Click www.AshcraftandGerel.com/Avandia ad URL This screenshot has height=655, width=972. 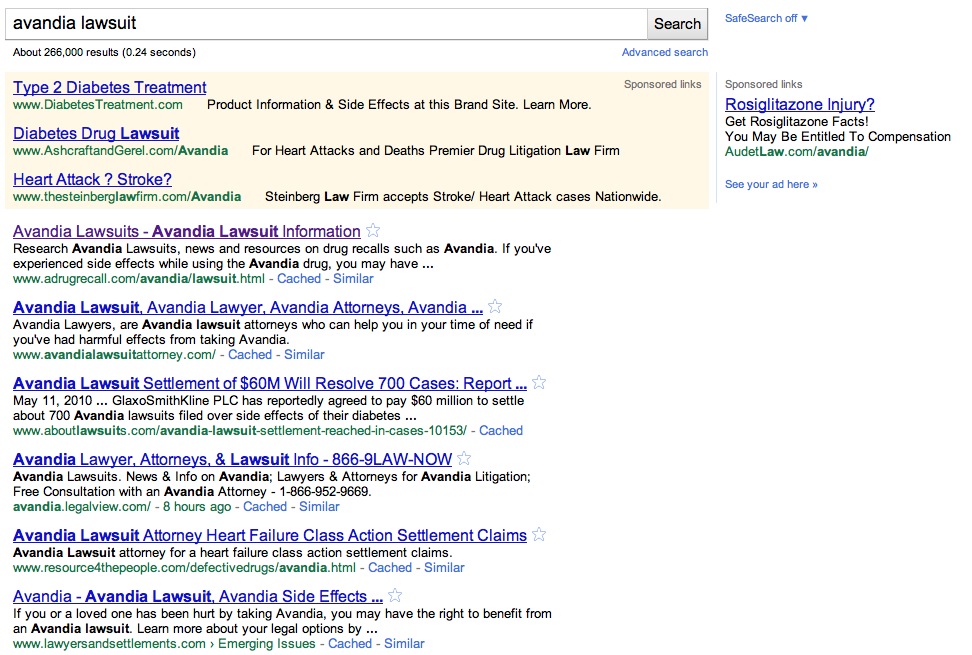[x=120, y=151]
